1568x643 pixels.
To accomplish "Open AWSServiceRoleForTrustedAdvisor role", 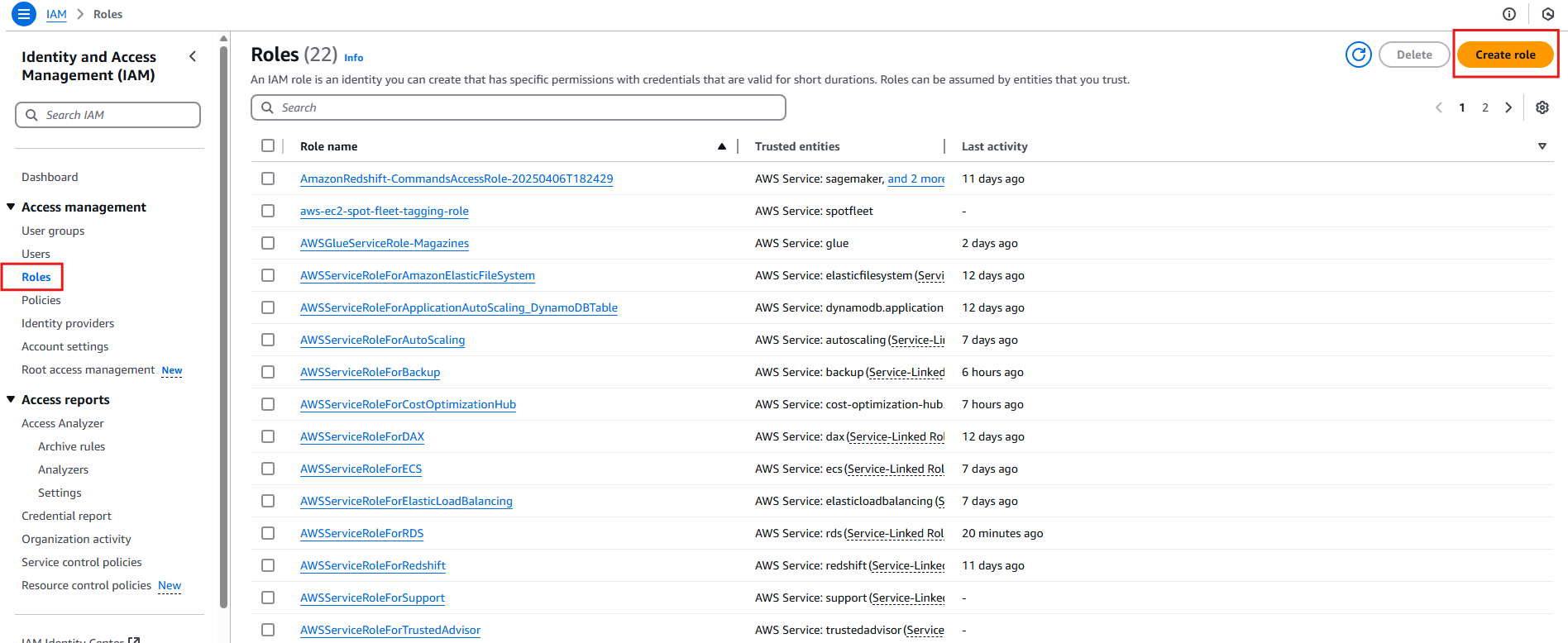I will point(390,630).
